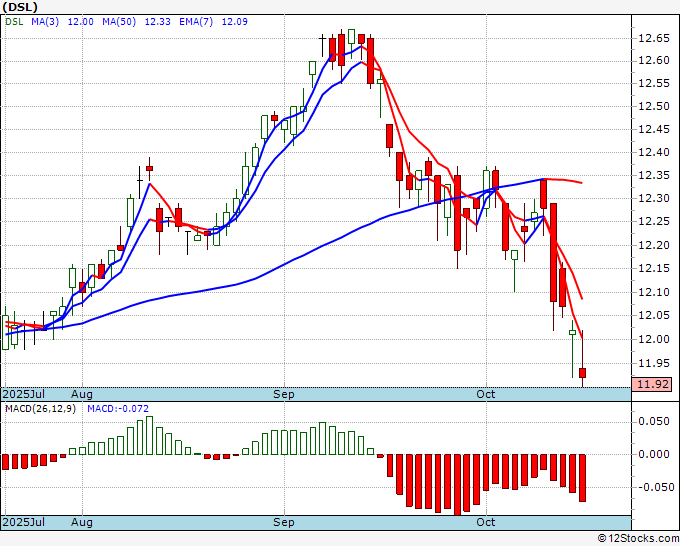Viewport: 680px width, 546px height.
Task: Click the 0.050 MACD axis label
Action: pos(654,422)
